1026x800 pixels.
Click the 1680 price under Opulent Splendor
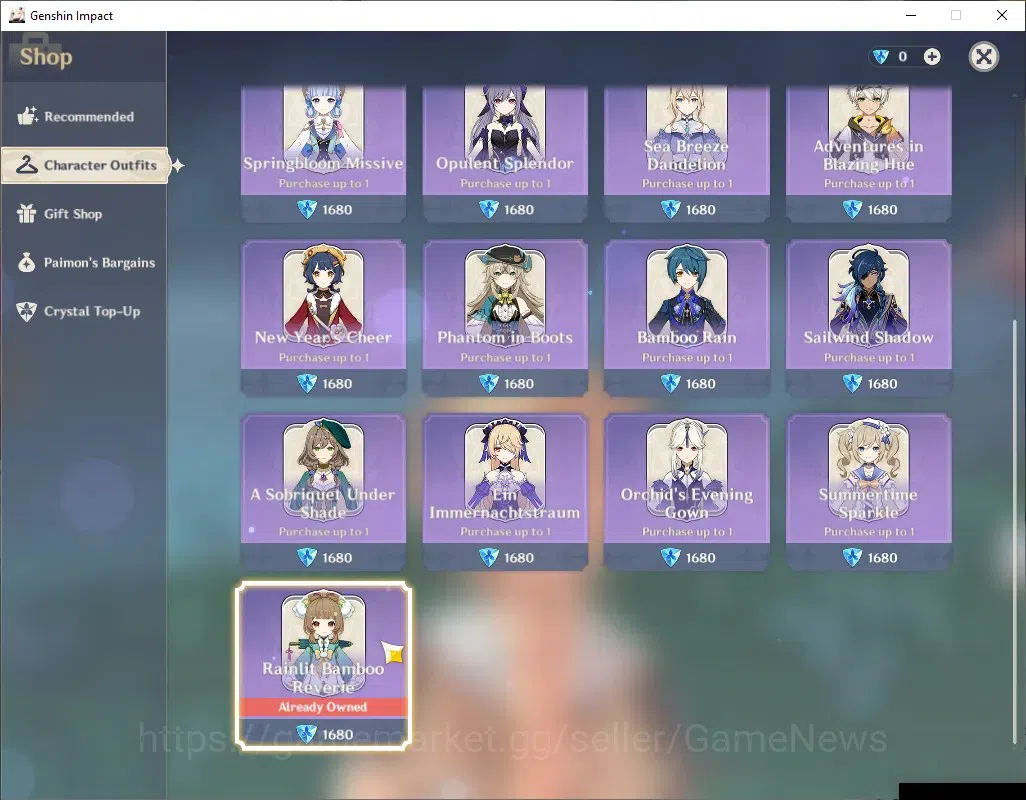tap(519, 209)
